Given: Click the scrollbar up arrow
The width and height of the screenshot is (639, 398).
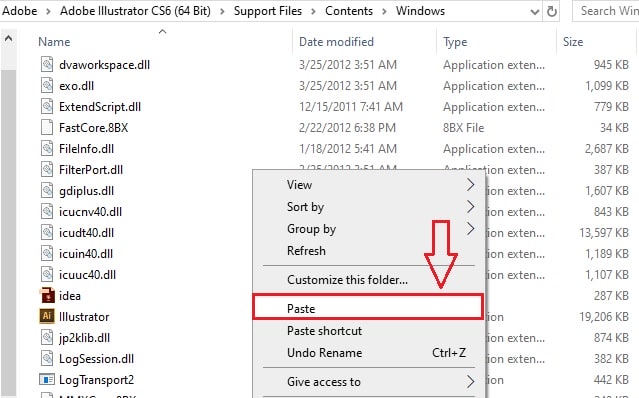Looking at the screenshot, I should coord(8,39).
